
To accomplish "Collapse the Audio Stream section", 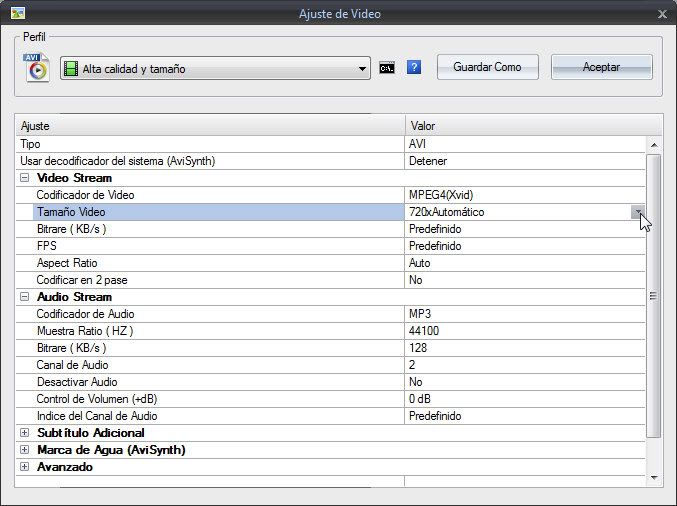I will click(x=24, y=297).
